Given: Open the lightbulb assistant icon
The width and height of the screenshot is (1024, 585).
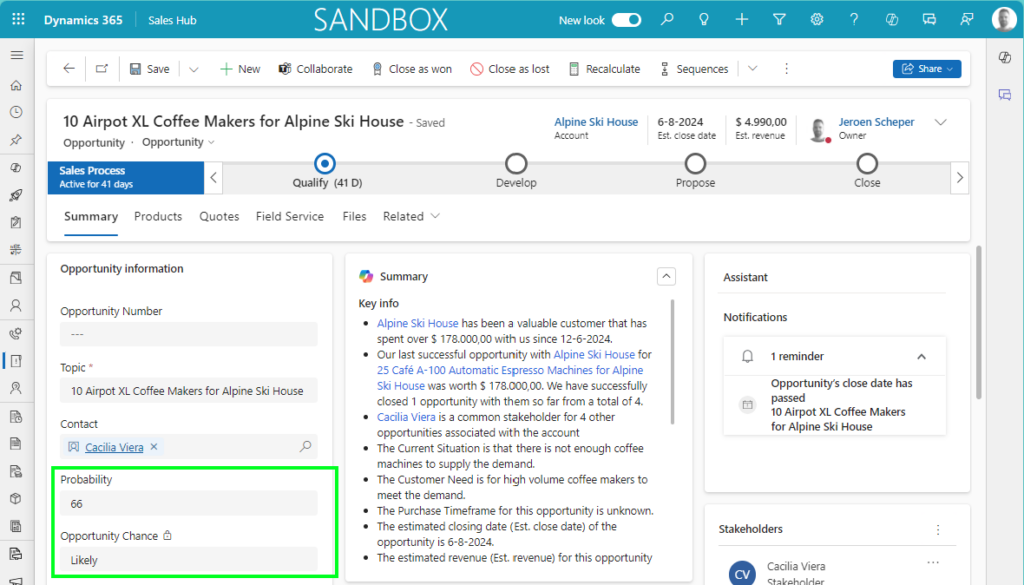Looking at the screenshot, I should [704, 20].
